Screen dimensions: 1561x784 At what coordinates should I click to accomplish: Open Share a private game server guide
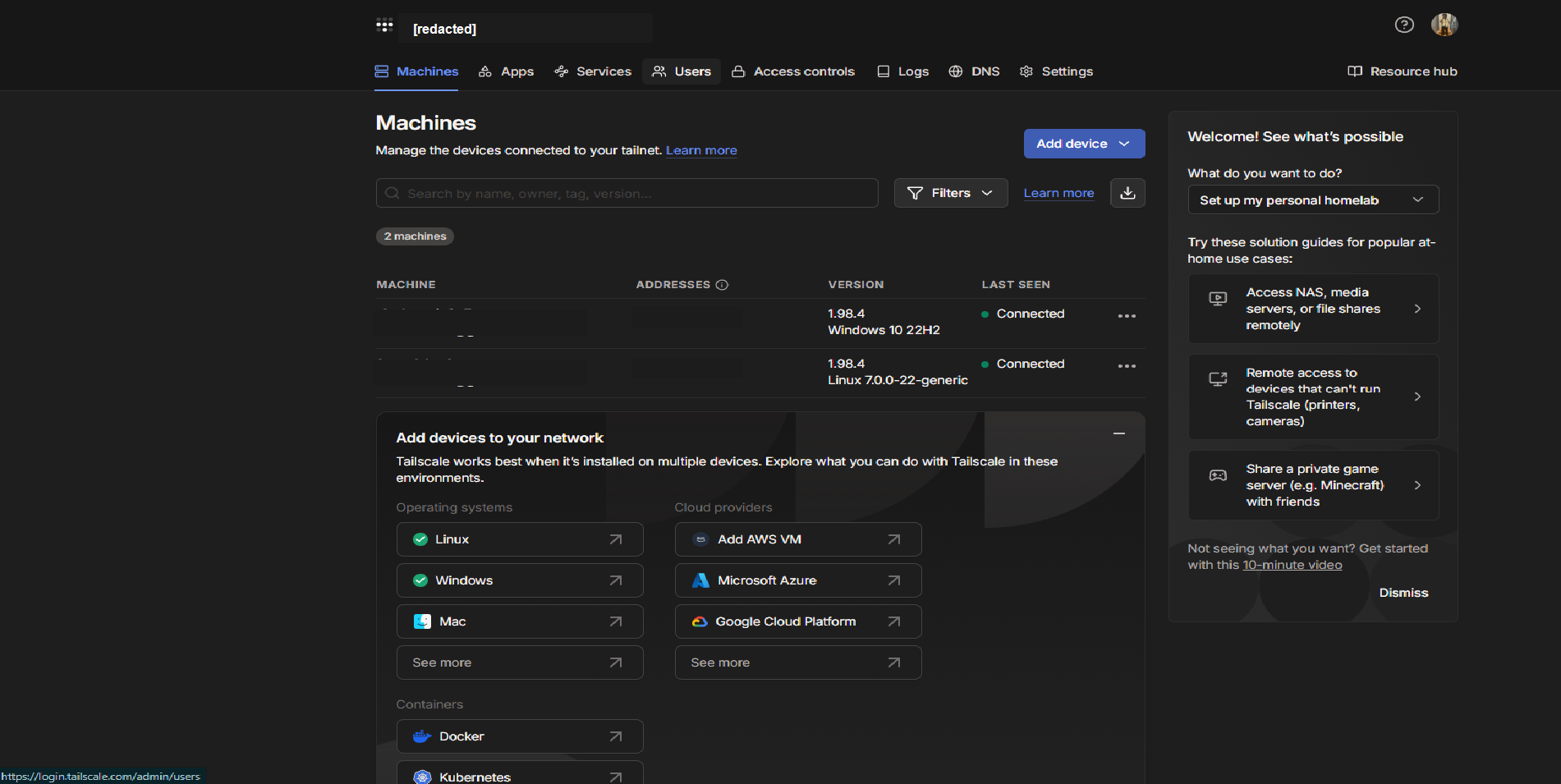point(1313,485)
